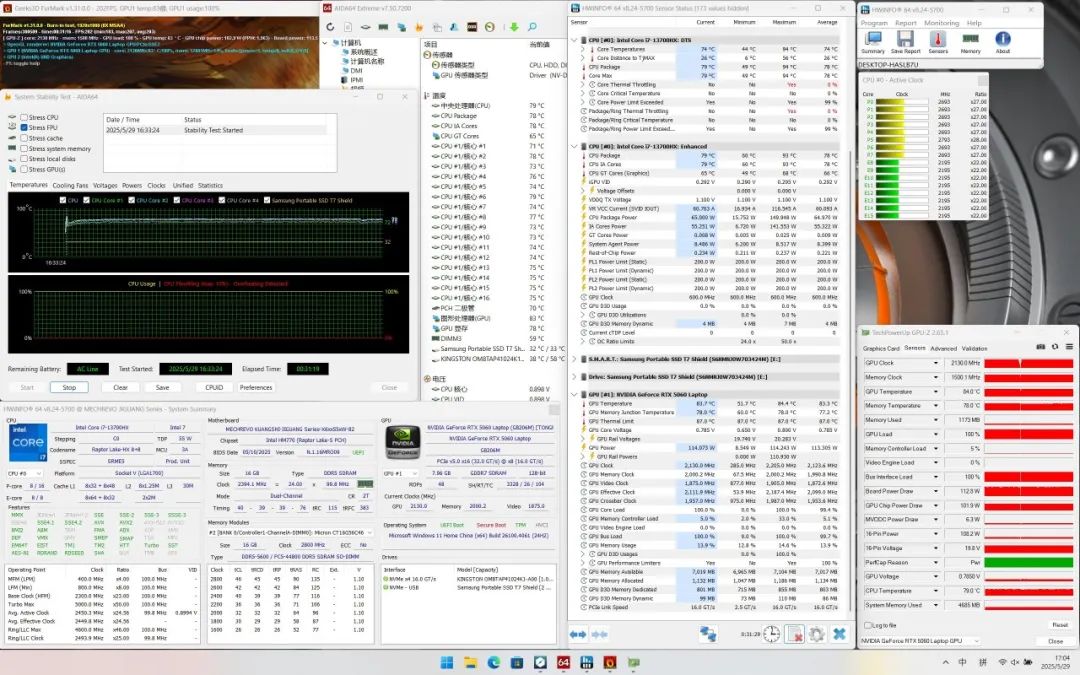This screenshot has height=675, width=1080.
Task: Click the Stop button in Stability Test
Action: coord(69,388)
